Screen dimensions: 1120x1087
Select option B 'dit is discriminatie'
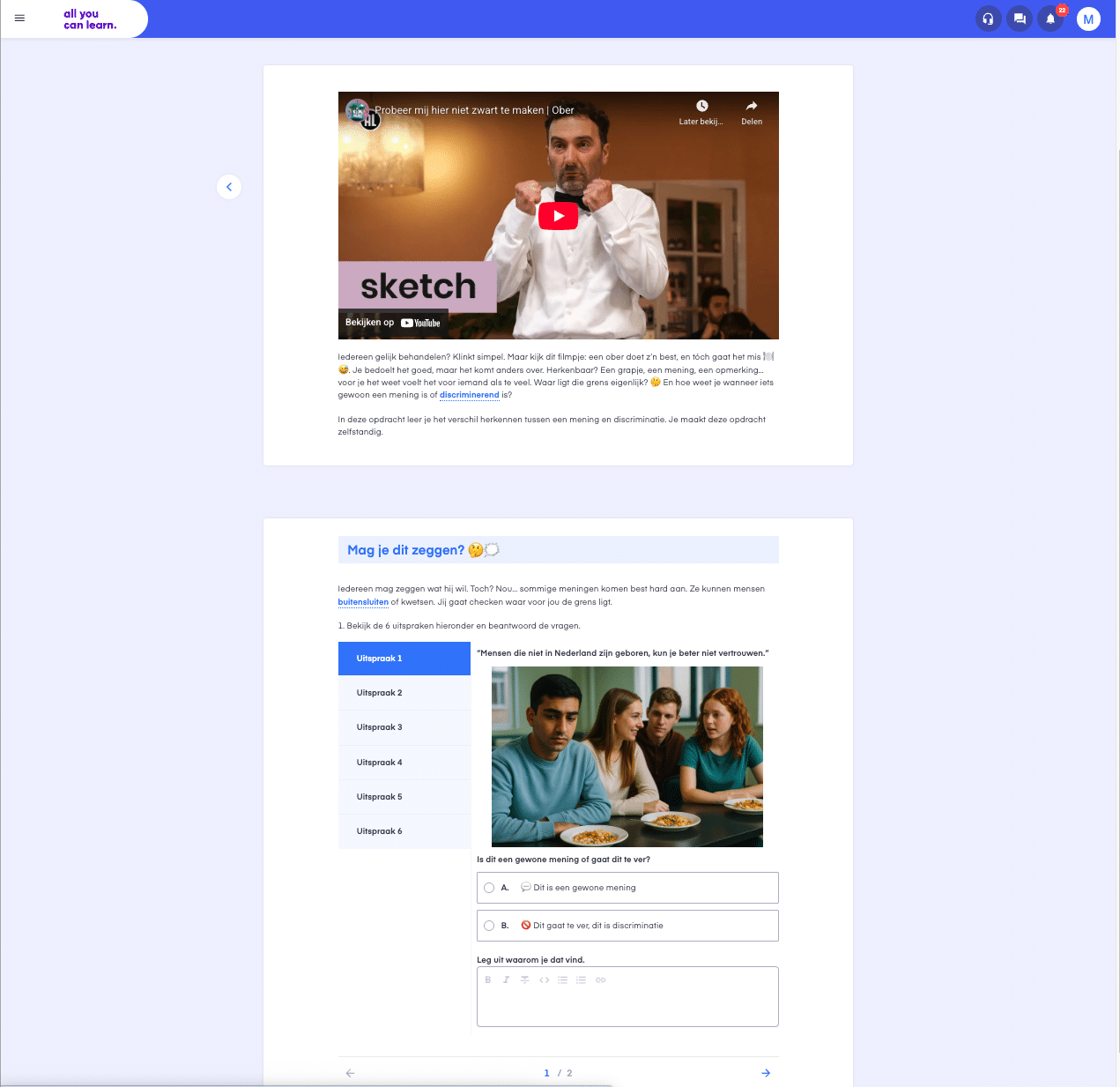[x=489, y=926]
